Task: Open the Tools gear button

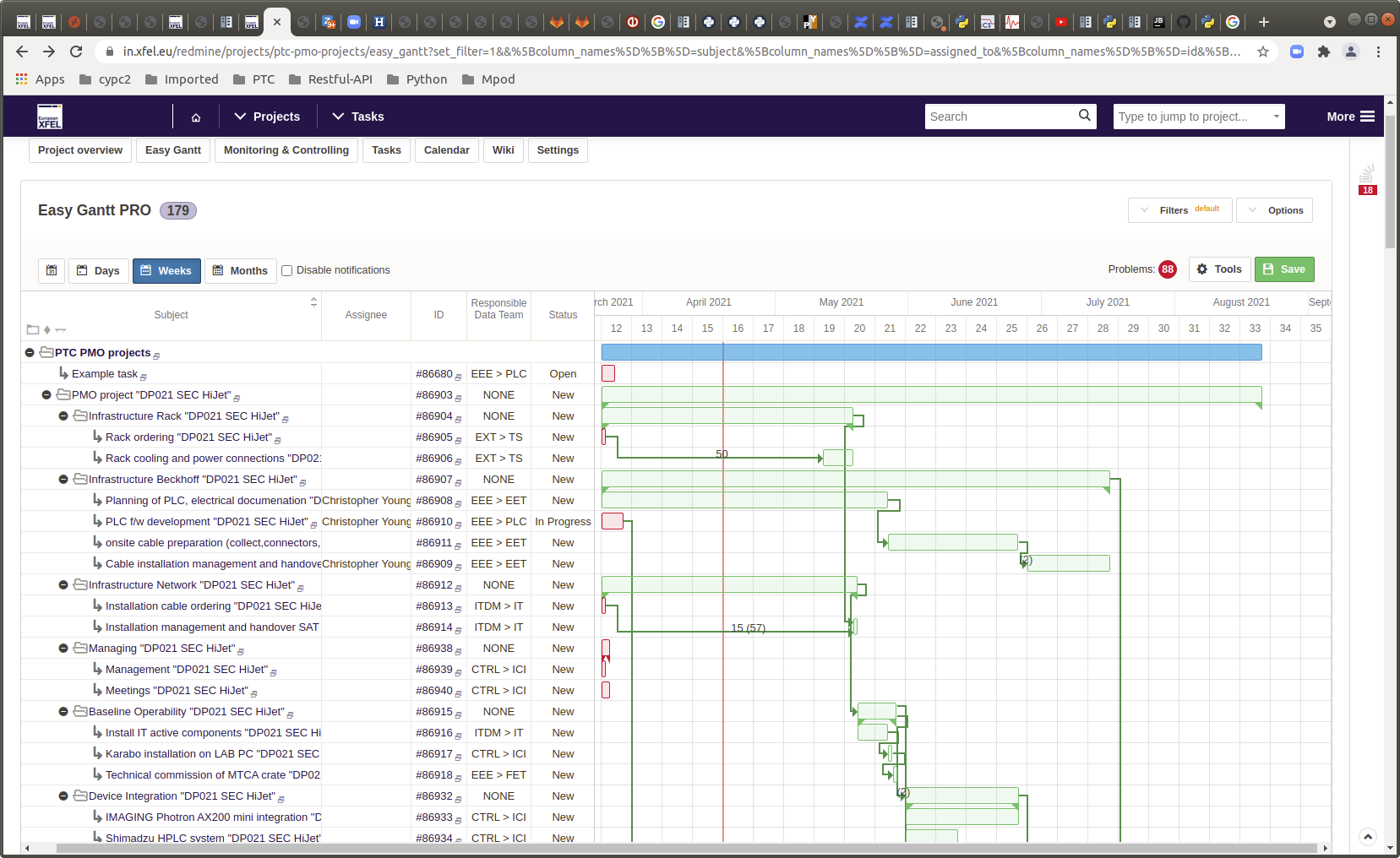Action: (1219, 269)
